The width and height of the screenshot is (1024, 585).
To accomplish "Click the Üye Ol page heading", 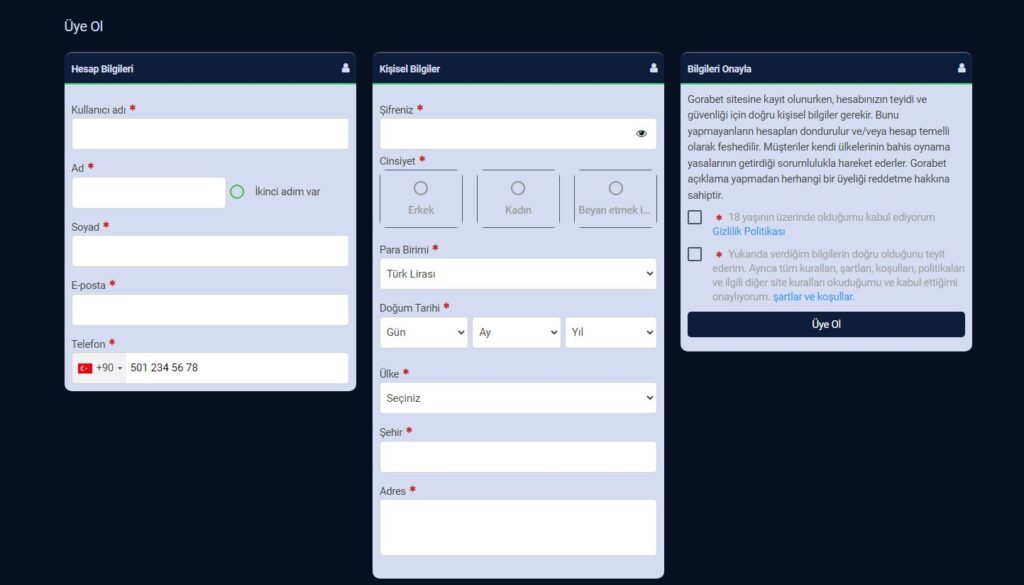I will coord(84,27).
